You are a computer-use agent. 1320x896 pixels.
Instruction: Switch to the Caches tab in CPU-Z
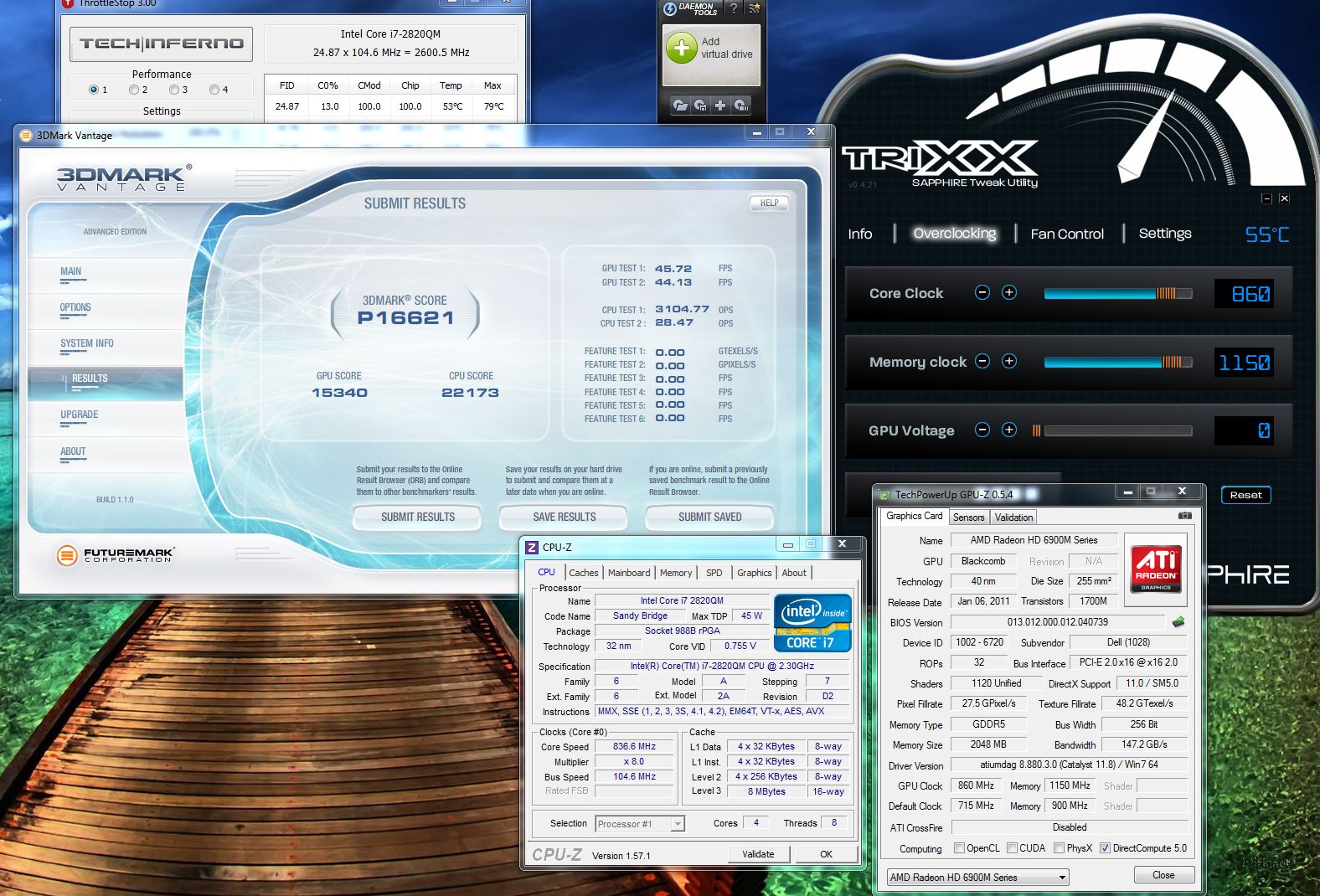(x=584, y=573)
